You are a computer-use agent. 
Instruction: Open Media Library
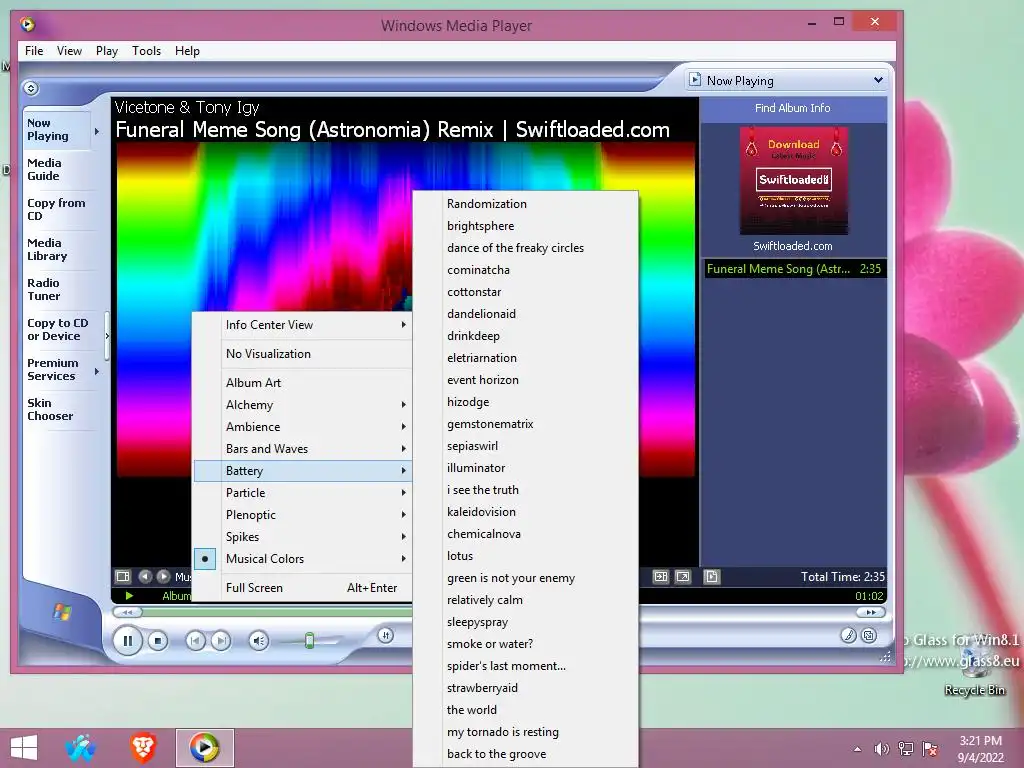point(47,249)
